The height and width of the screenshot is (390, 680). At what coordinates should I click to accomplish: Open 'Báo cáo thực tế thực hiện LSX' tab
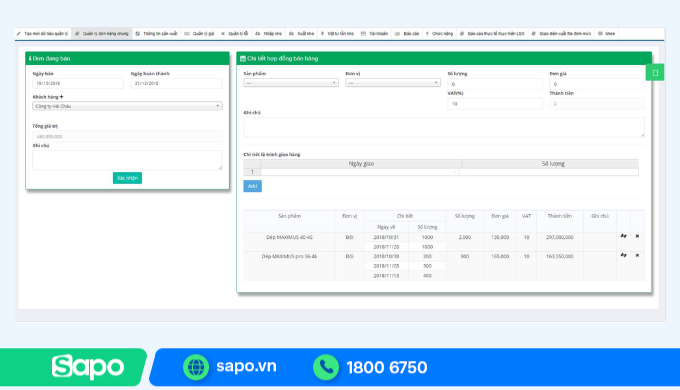[492, 33]
